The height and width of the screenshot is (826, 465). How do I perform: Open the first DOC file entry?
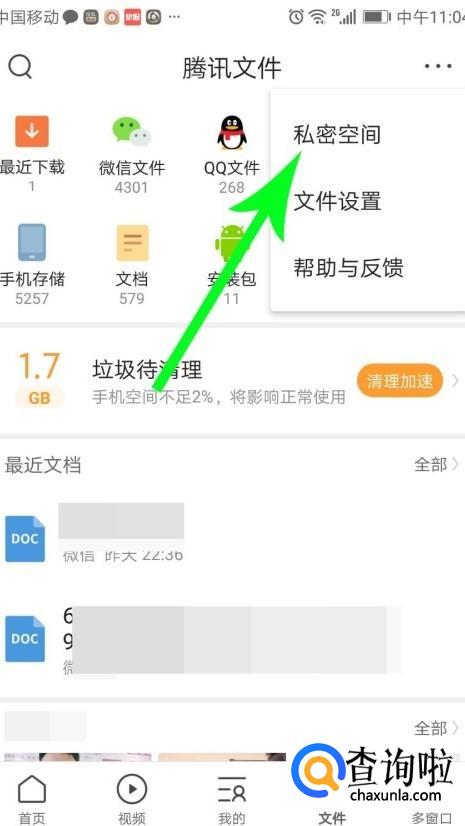[232, 538]
